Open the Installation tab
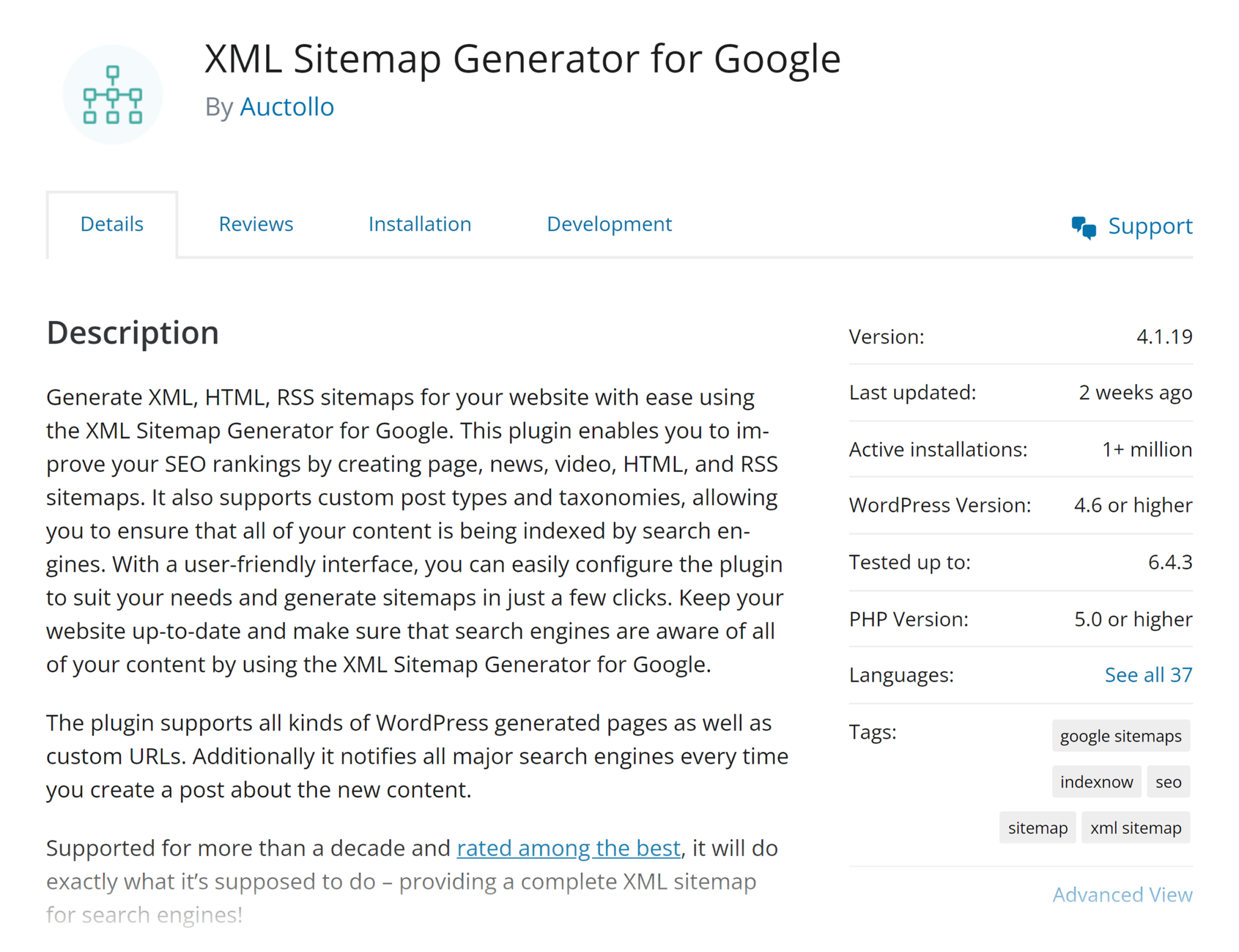 pyautogui.click(x=420, y=224)
